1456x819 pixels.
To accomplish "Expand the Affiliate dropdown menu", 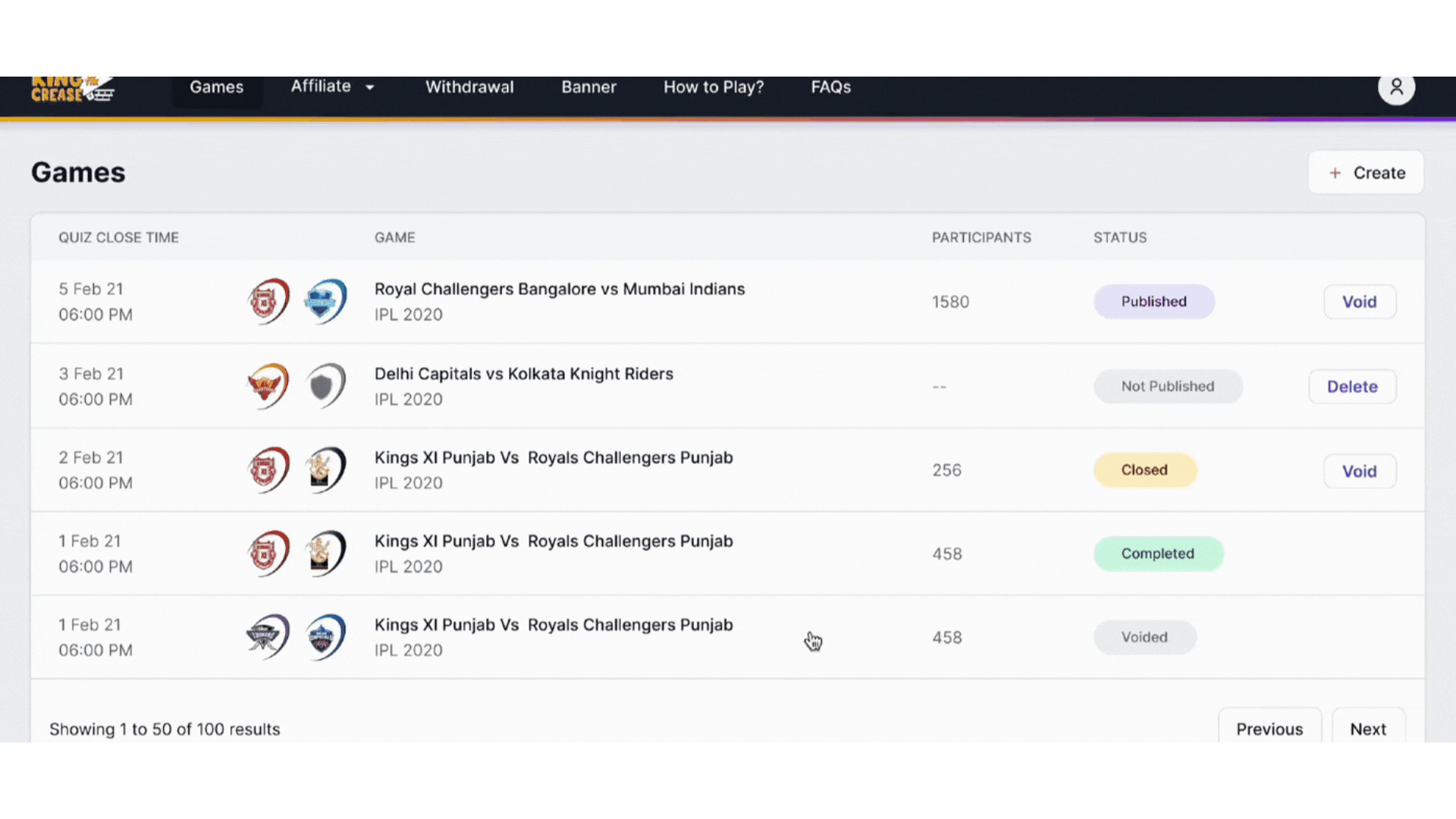I will click(x=332, y=86).
